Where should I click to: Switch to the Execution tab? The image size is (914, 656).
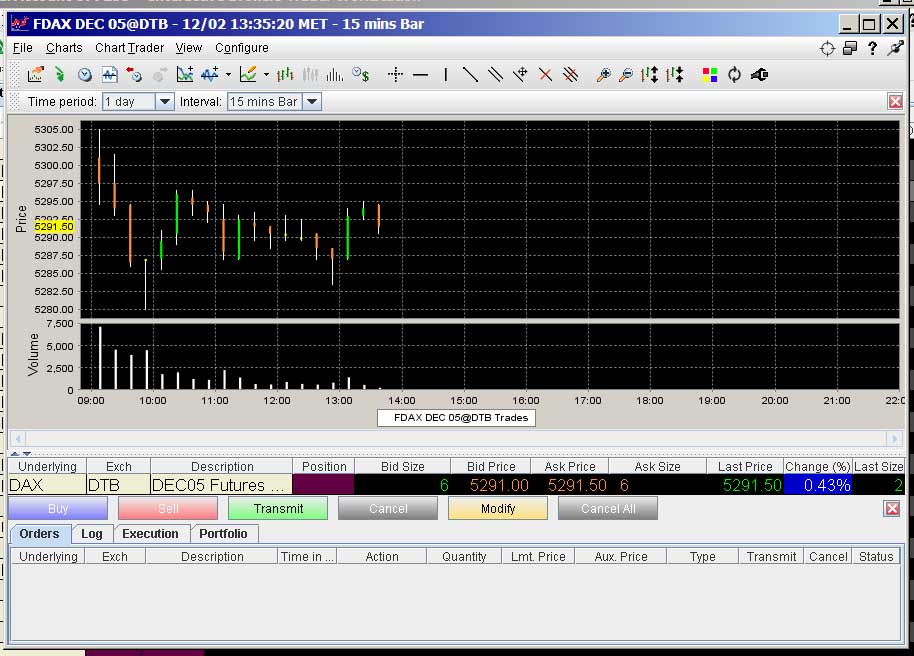(150, 534)
